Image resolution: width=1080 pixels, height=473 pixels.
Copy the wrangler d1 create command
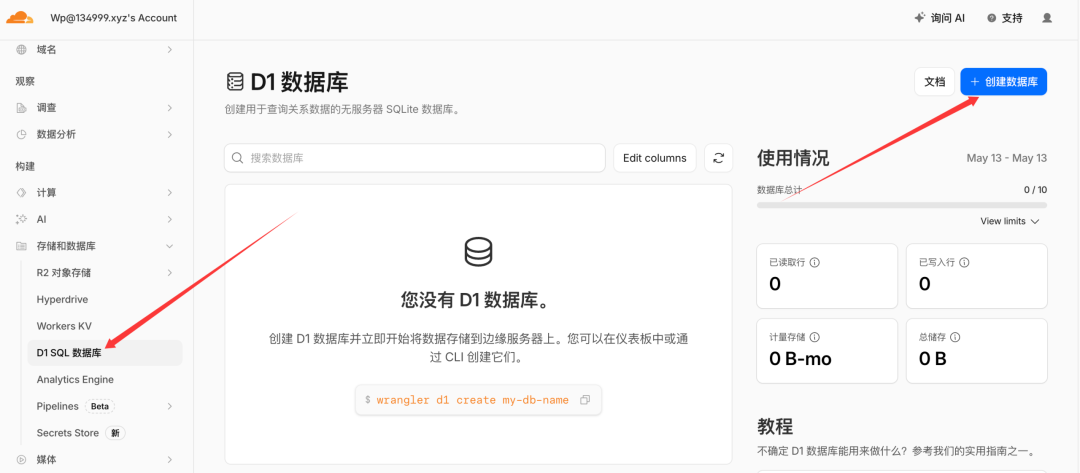point(585,400)
